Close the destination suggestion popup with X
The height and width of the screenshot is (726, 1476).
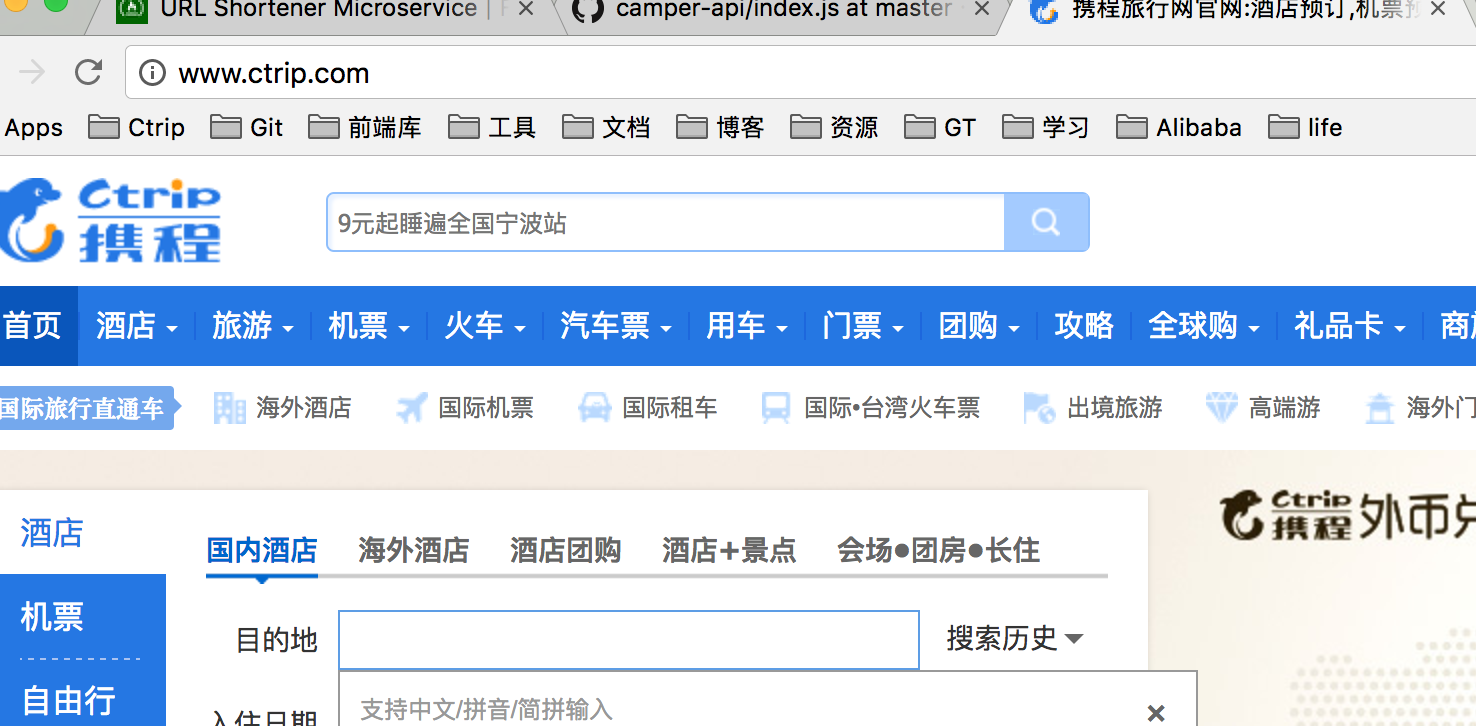coord(1156,713)
